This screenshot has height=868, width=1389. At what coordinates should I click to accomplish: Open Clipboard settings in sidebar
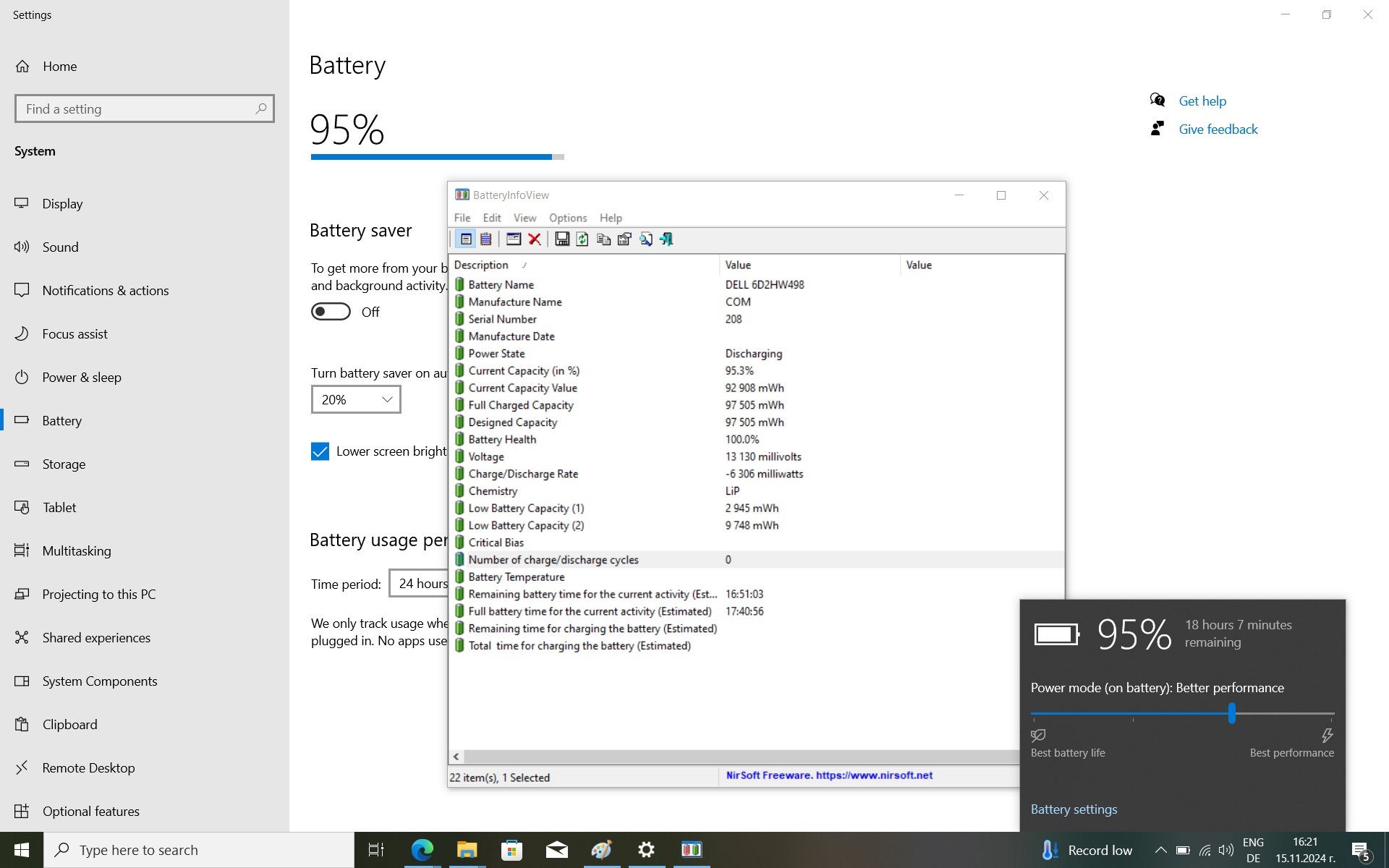(145, 725)
